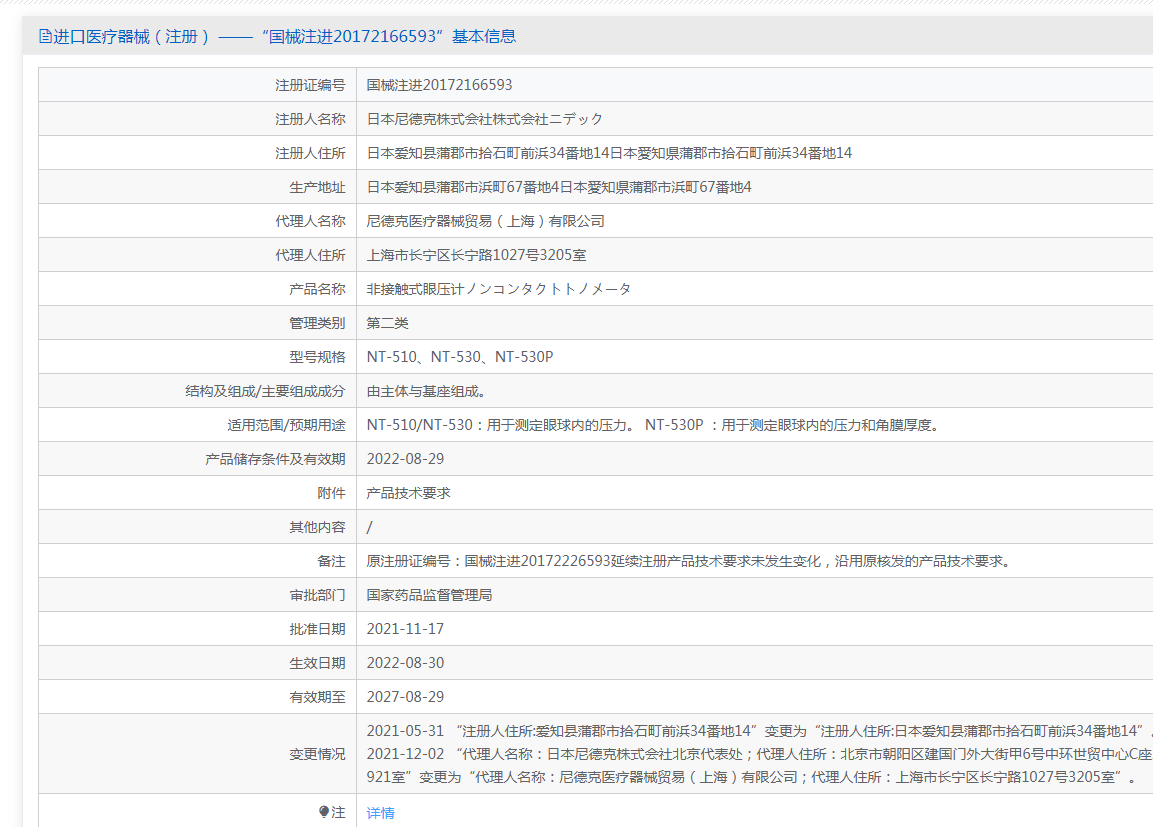Click the 批准日期 label
This screenshot has width=1153, height=827.
(x=317, y=629)
